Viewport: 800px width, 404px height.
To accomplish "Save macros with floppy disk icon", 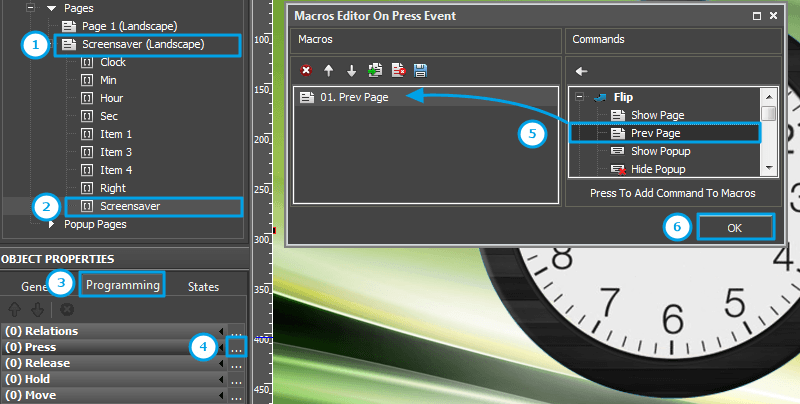I will click(x=420, y=70).
